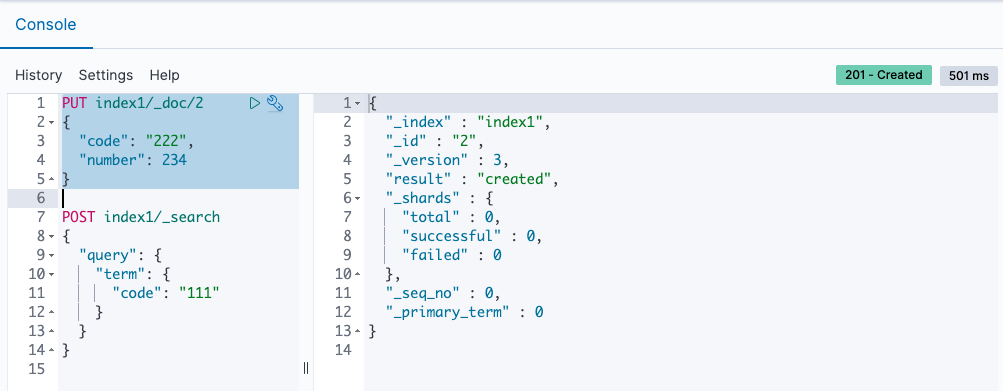The image size is (1003, 391).
Task: Toggle fold arrow at editor line 13
Action: point(52,331)
